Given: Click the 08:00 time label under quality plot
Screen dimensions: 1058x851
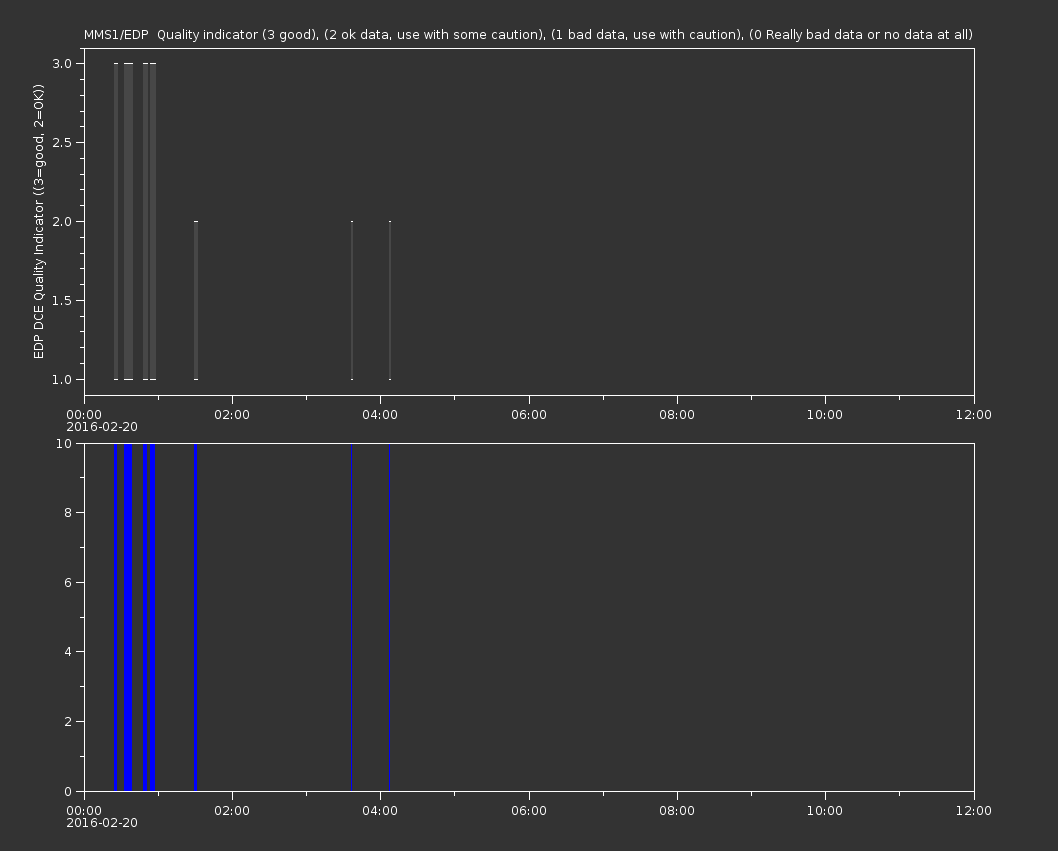Looking at the screenshot, I should [677, 414].
